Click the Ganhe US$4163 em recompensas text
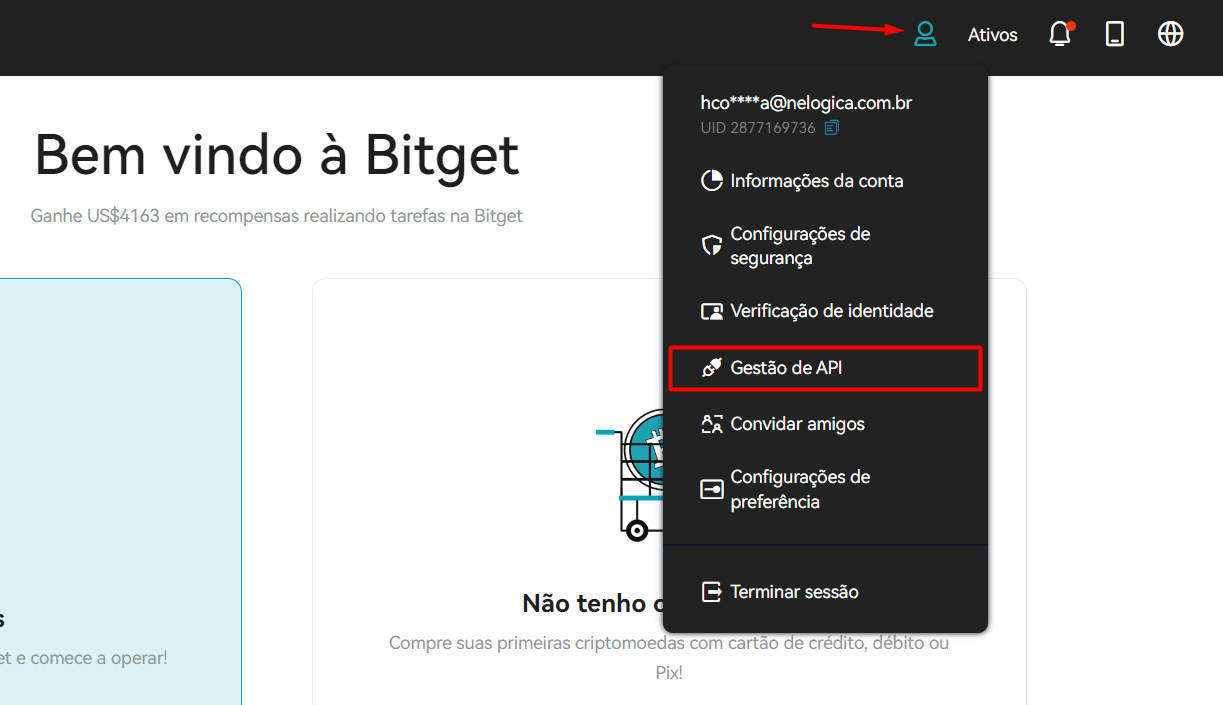The width and height of the screenshot is (1223, 705). (277, 216)
